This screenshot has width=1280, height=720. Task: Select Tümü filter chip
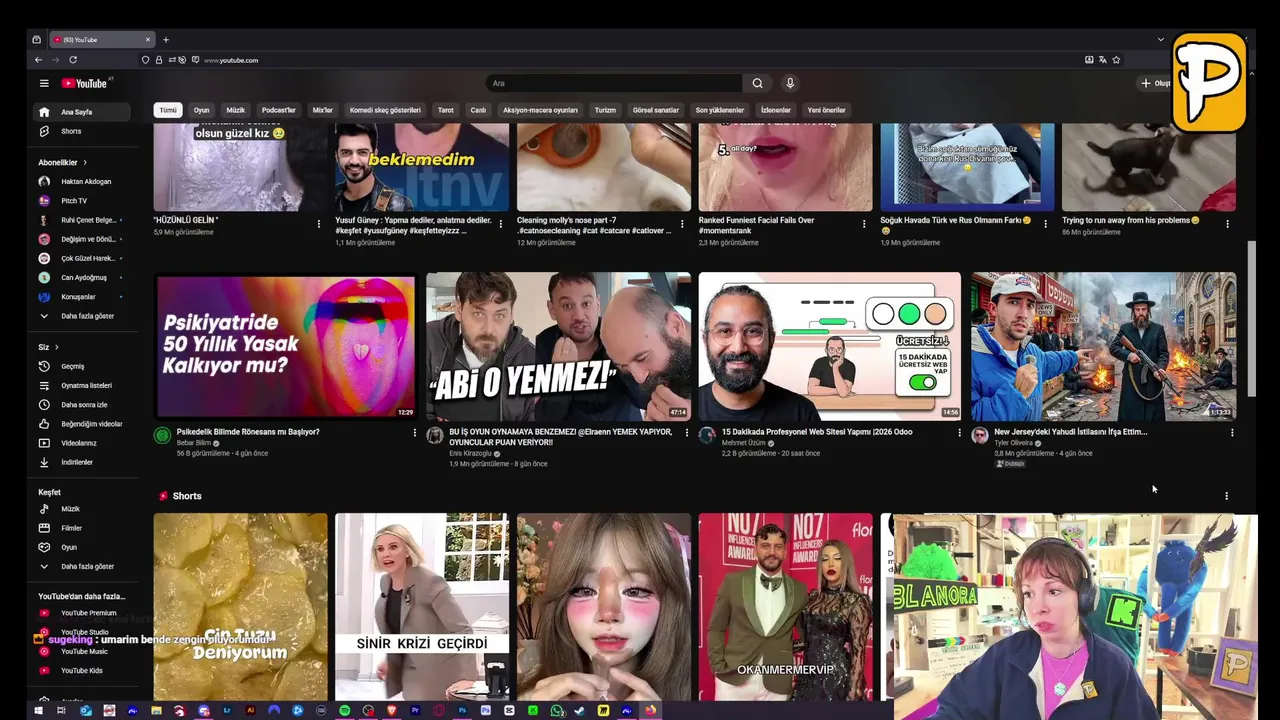click(x=168, y=110)
